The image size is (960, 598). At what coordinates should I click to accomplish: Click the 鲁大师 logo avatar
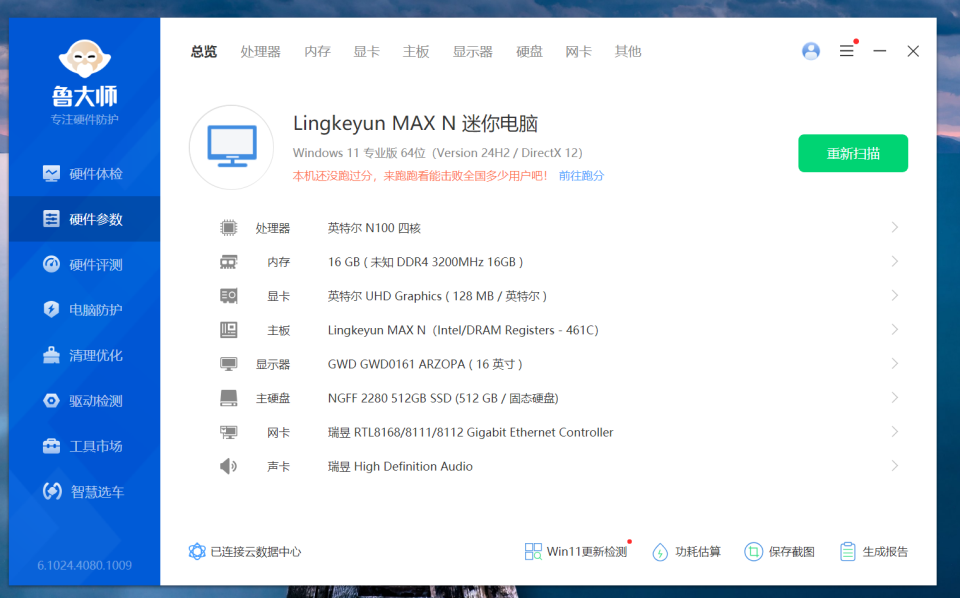[84, 59]
